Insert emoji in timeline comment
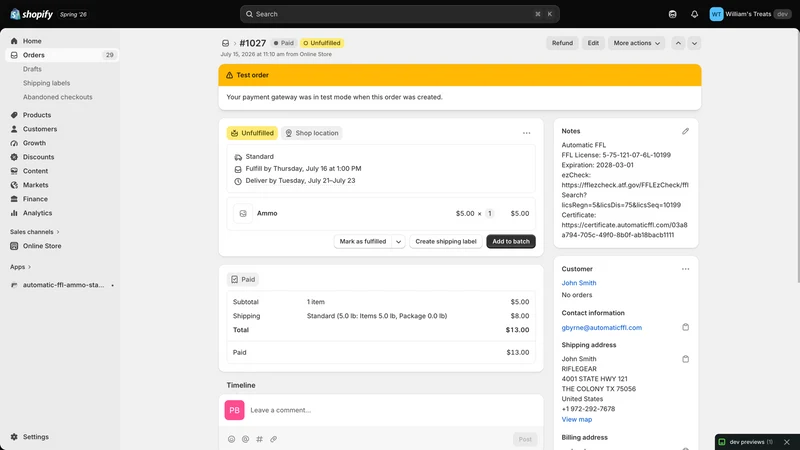Image resolution: width=800 pixels, height=450 pixels. point(231,439)
